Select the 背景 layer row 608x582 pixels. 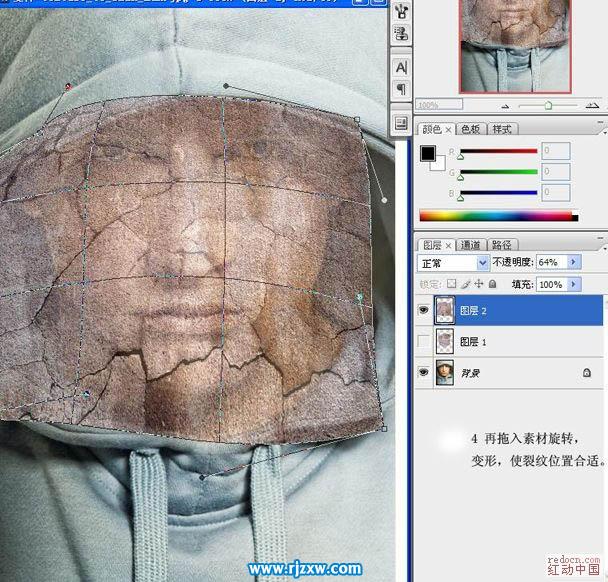coord(509,372)
